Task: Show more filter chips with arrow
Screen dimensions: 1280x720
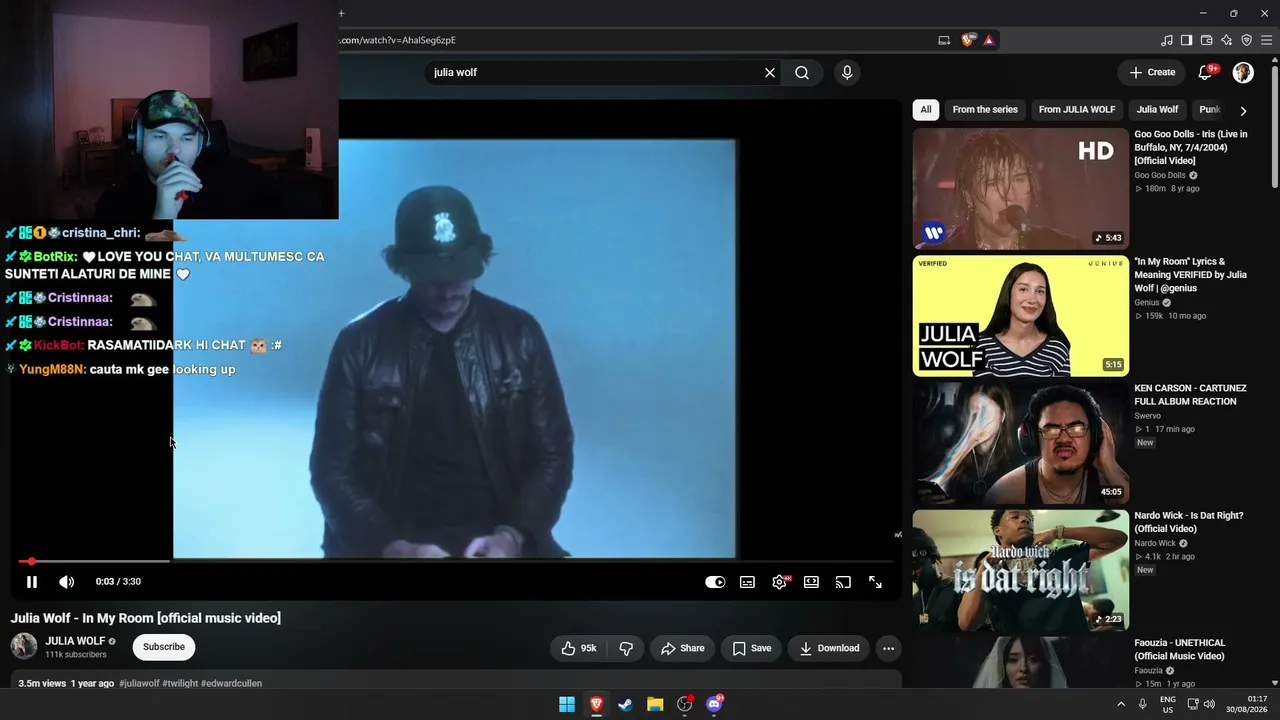Action: tap(1243, 111)
